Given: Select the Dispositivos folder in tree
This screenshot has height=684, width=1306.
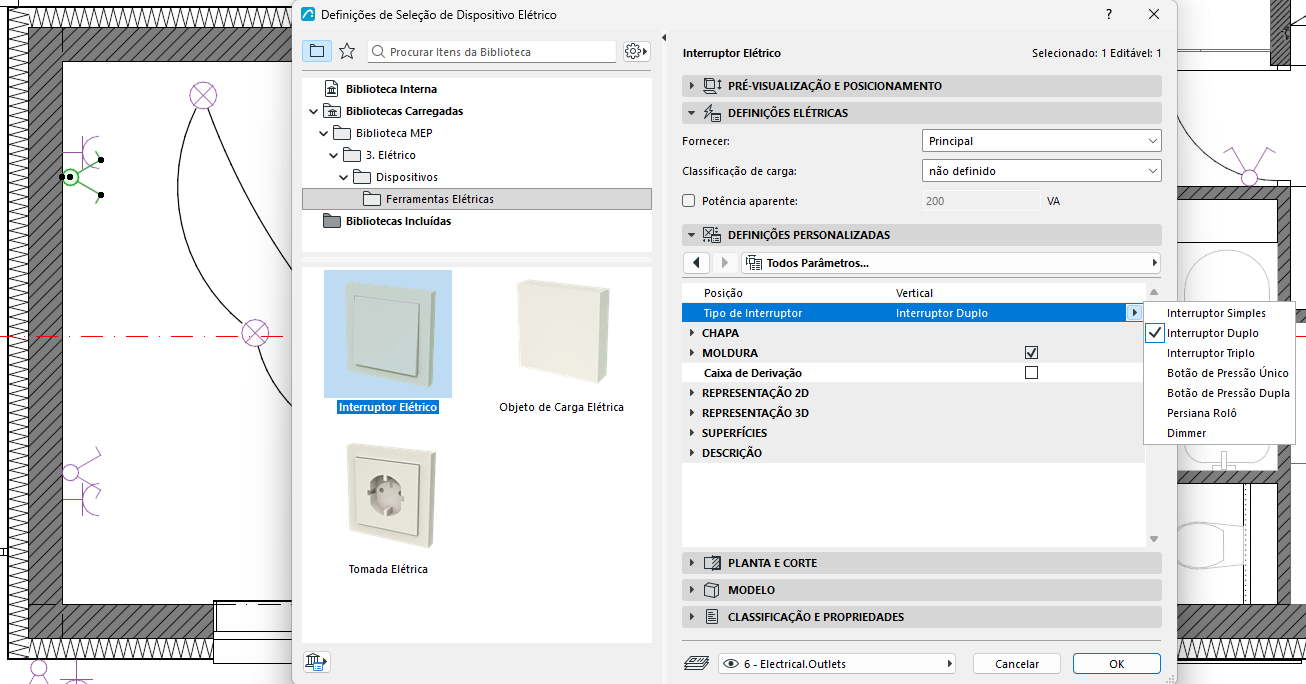Looking at the screenshot, I should coord(406,177).
